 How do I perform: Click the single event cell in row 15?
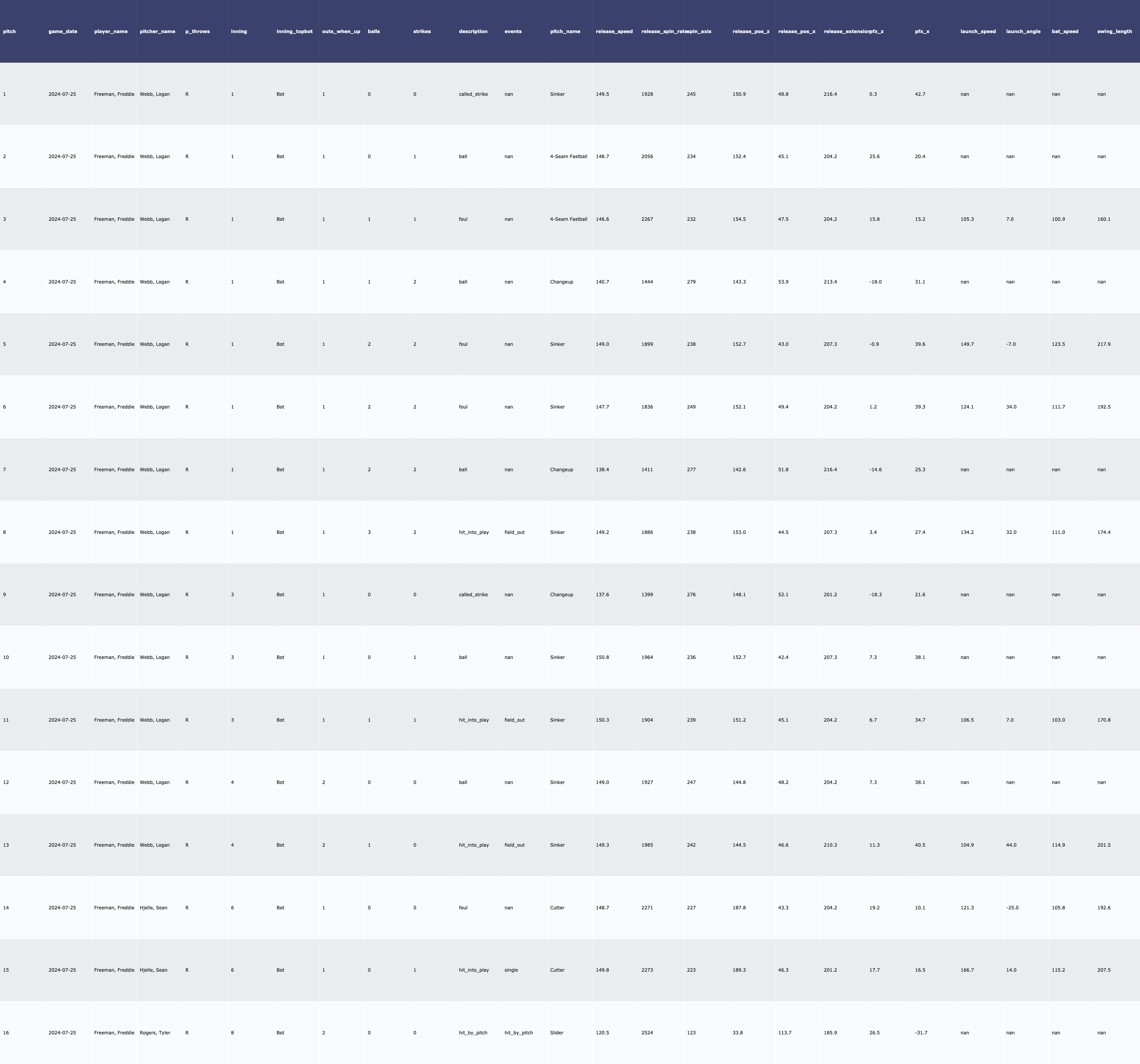coord(511,970)
